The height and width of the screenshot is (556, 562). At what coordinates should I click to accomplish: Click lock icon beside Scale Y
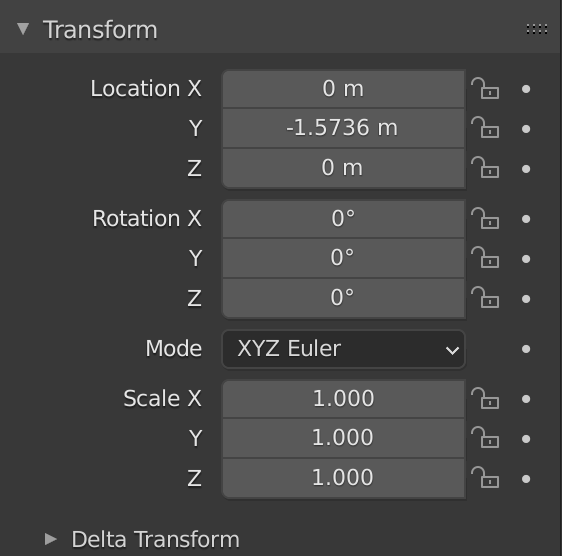(485, 438)
